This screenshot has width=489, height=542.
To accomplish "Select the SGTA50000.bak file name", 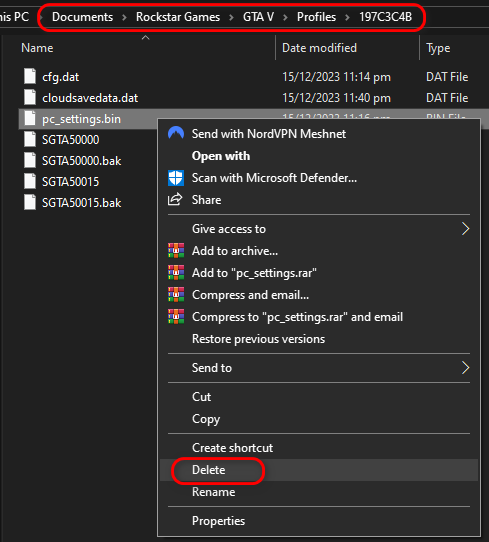I will pyautogui.click(x=82, y=161).
